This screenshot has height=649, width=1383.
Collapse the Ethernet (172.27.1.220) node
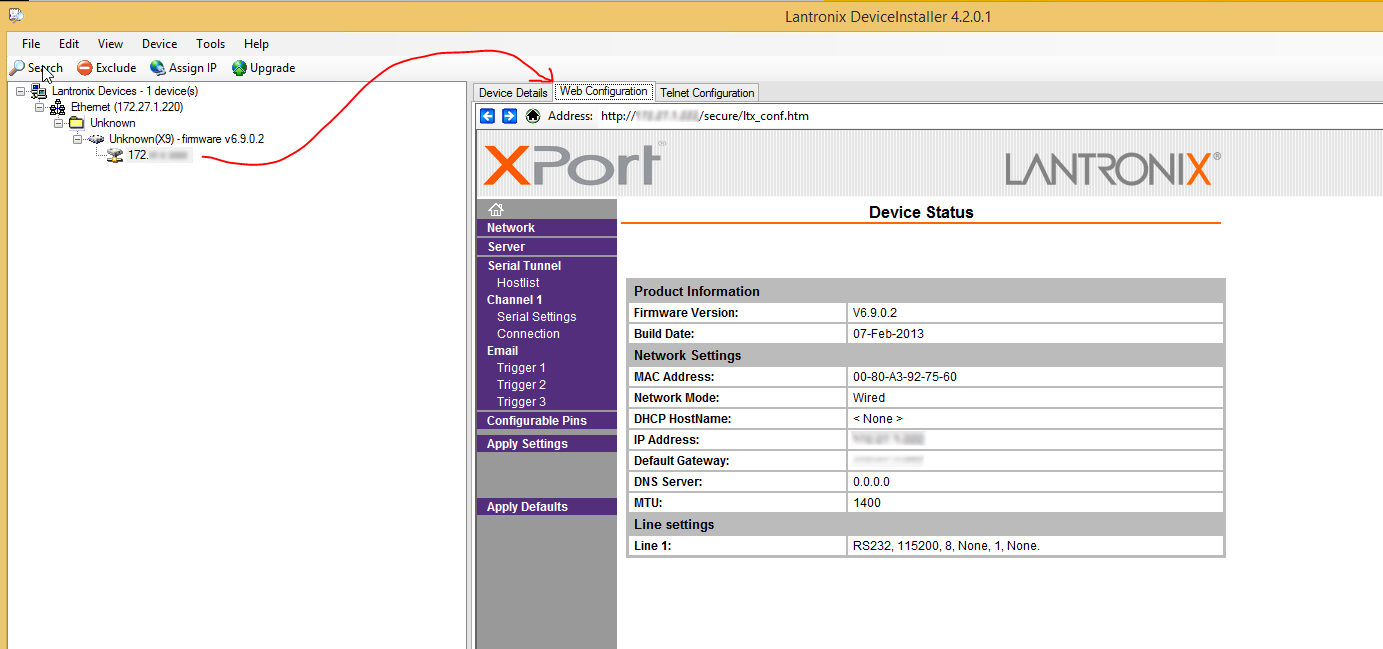click(40, 107)
